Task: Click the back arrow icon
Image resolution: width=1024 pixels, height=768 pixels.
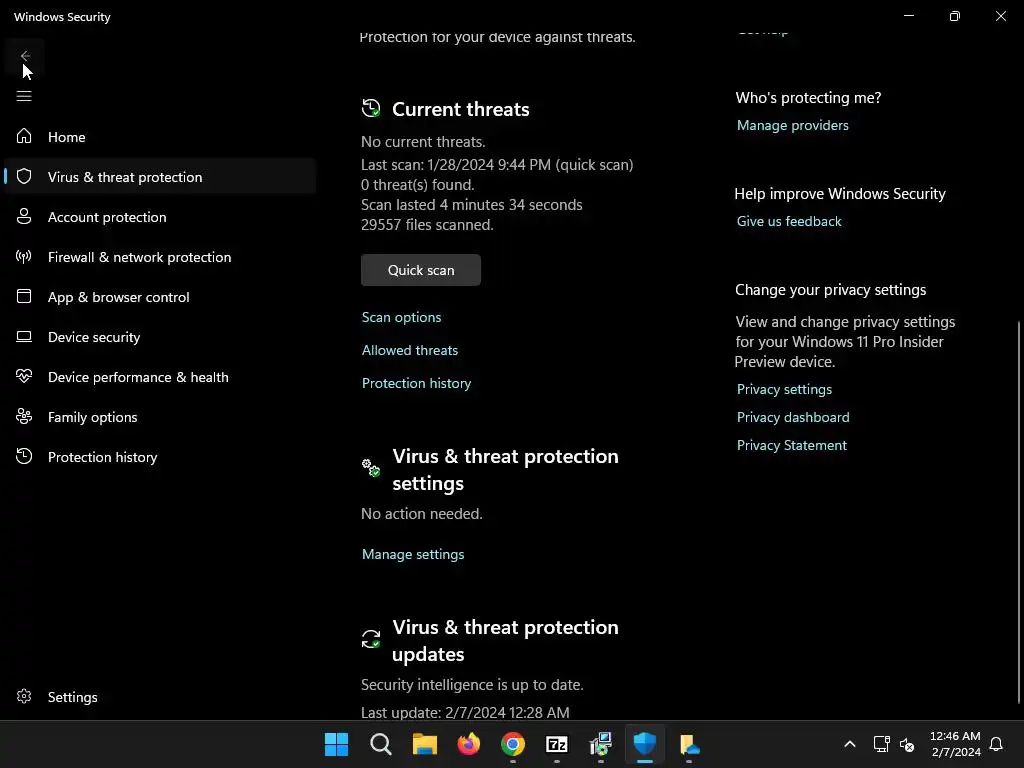Action: (x=25, y=56)
